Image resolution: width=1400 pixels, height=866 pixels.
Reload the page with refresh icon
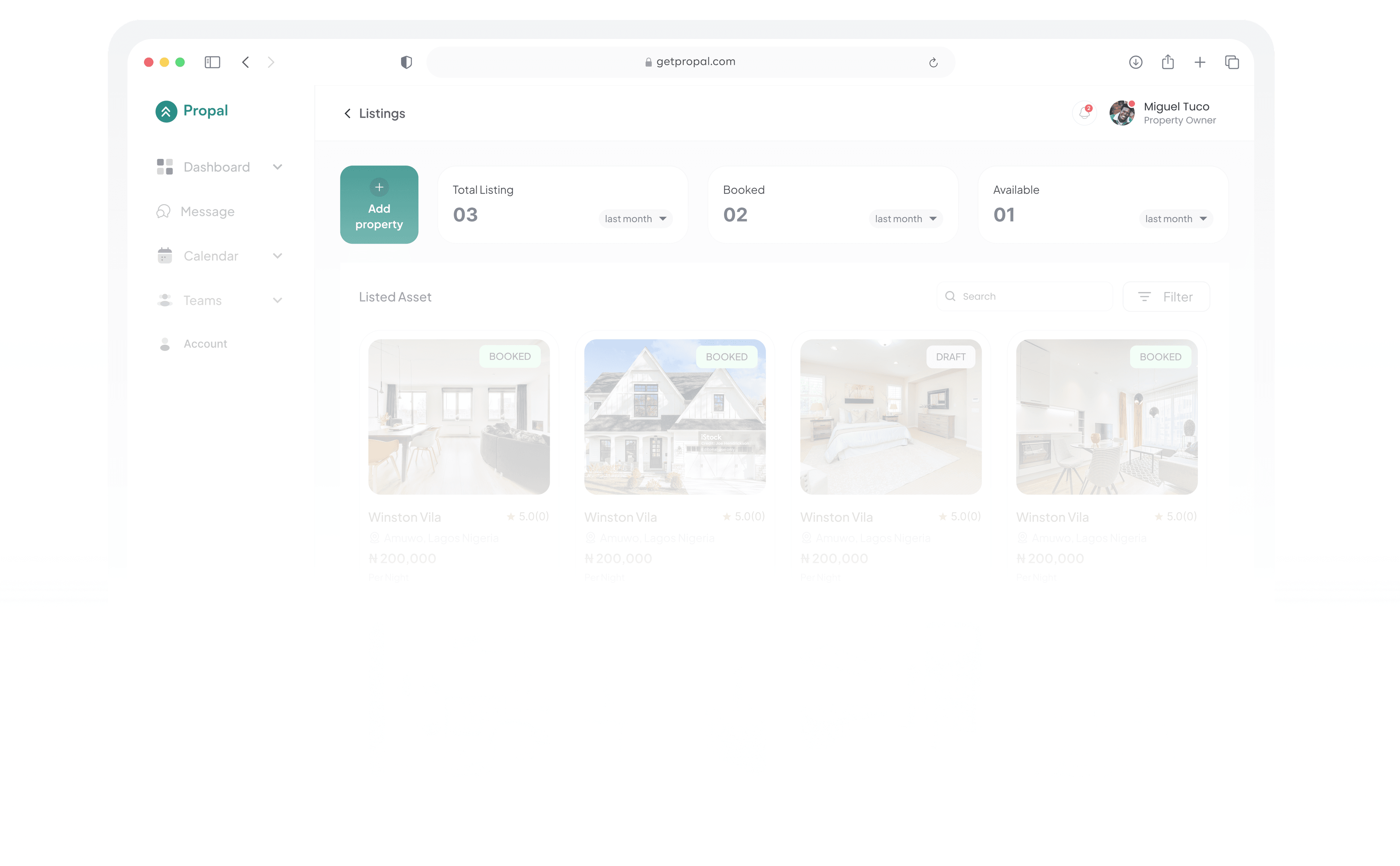tap(933, 62)
